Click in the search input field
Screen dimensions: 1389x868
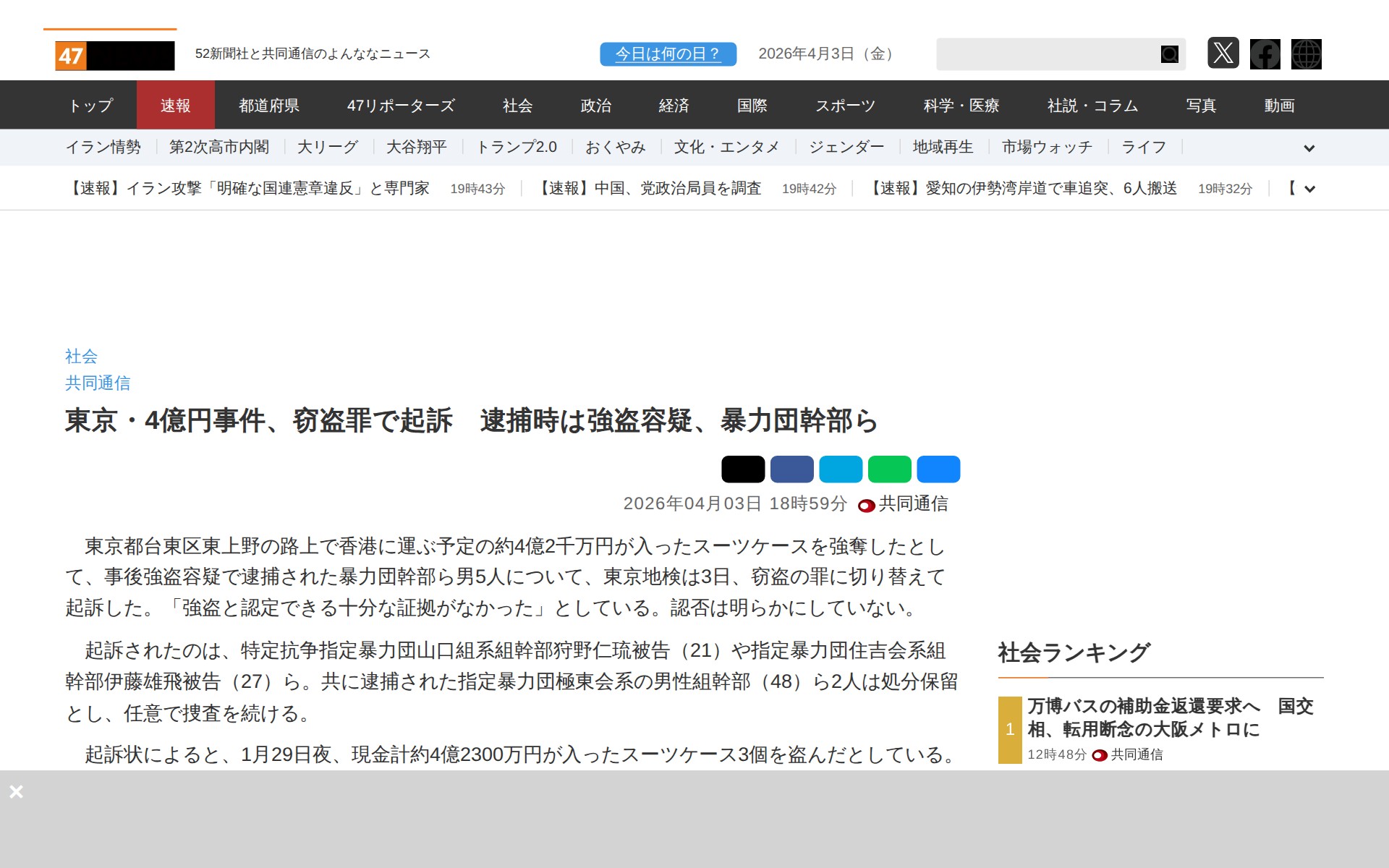point(1045,54)
